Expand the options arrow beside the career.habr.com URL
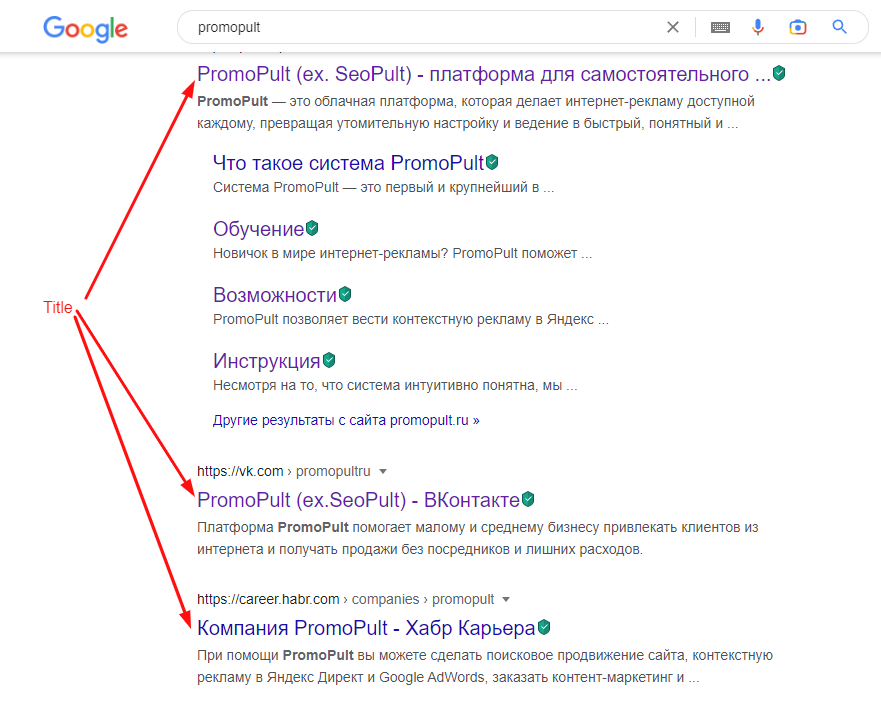The height and width of the screenshot is (703, 881). (x=506, y=599)
